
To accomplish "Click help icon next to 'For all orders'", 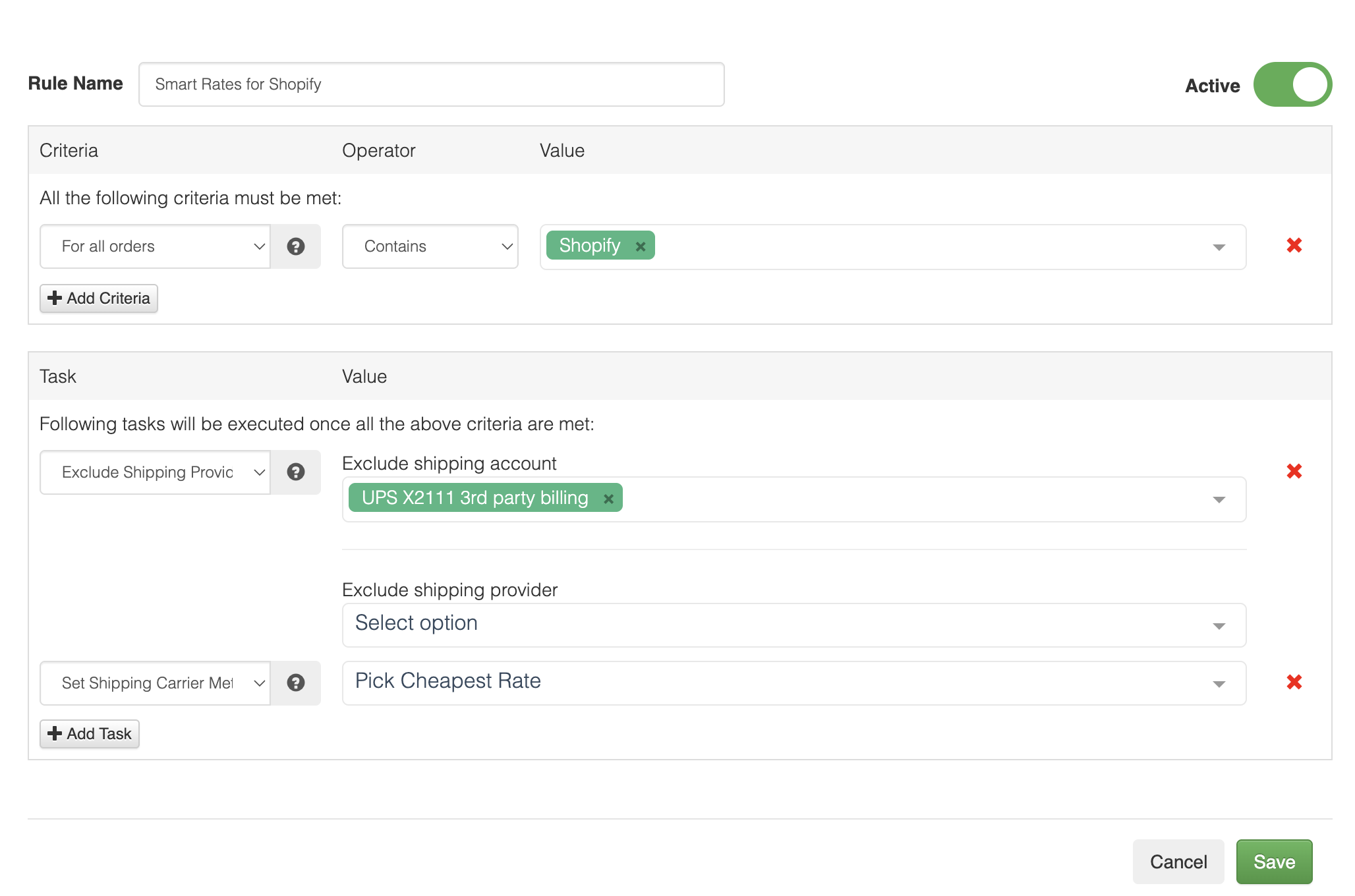I will click(295, 246).
